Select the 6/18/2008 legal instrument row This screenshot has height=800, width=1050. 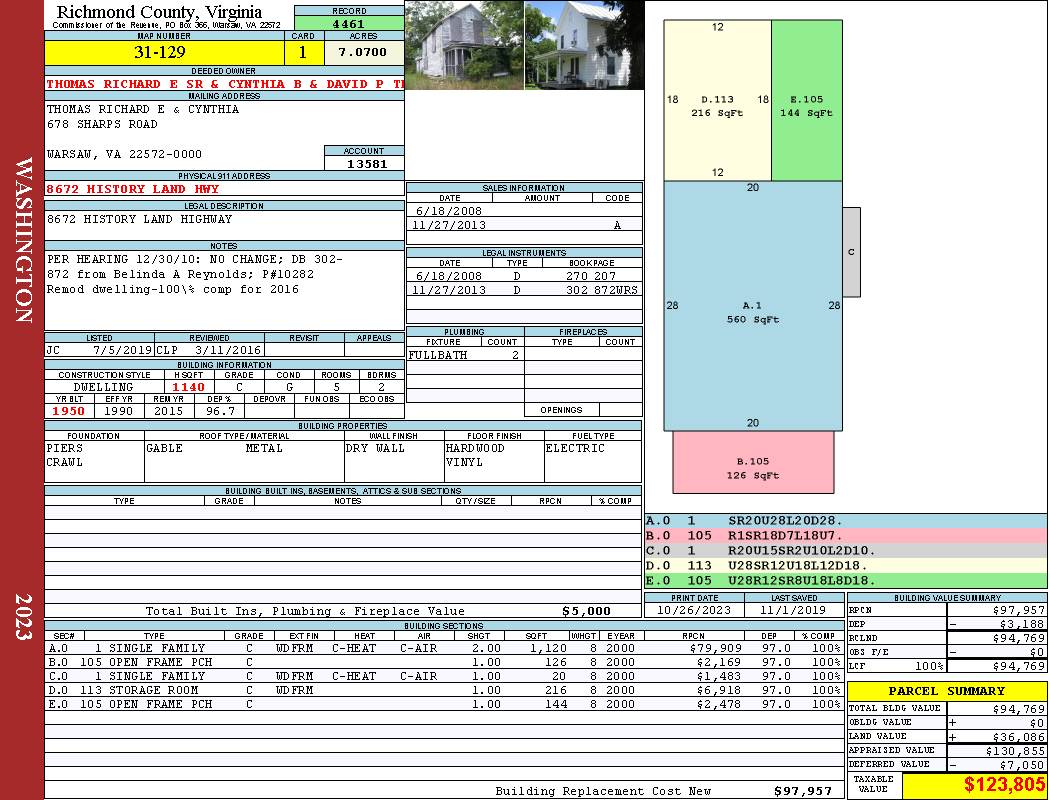(x=524, y=276)
